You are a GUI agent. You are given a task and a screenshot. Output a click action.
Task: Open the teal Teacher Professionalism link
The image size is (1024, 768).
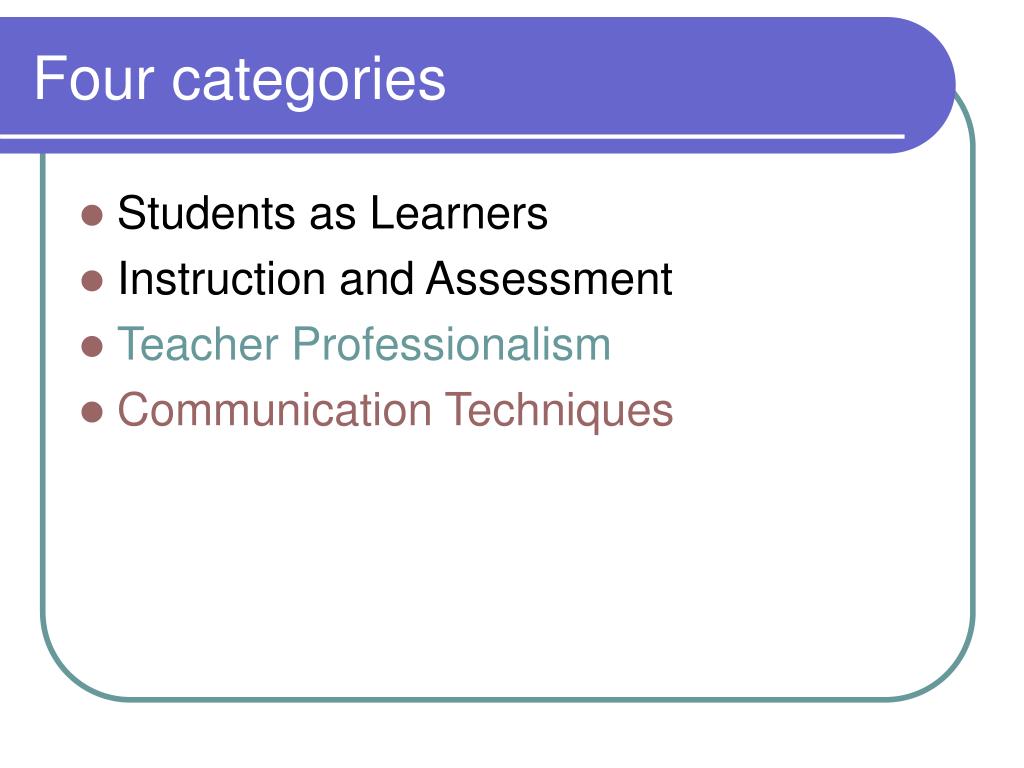(364, 344)
